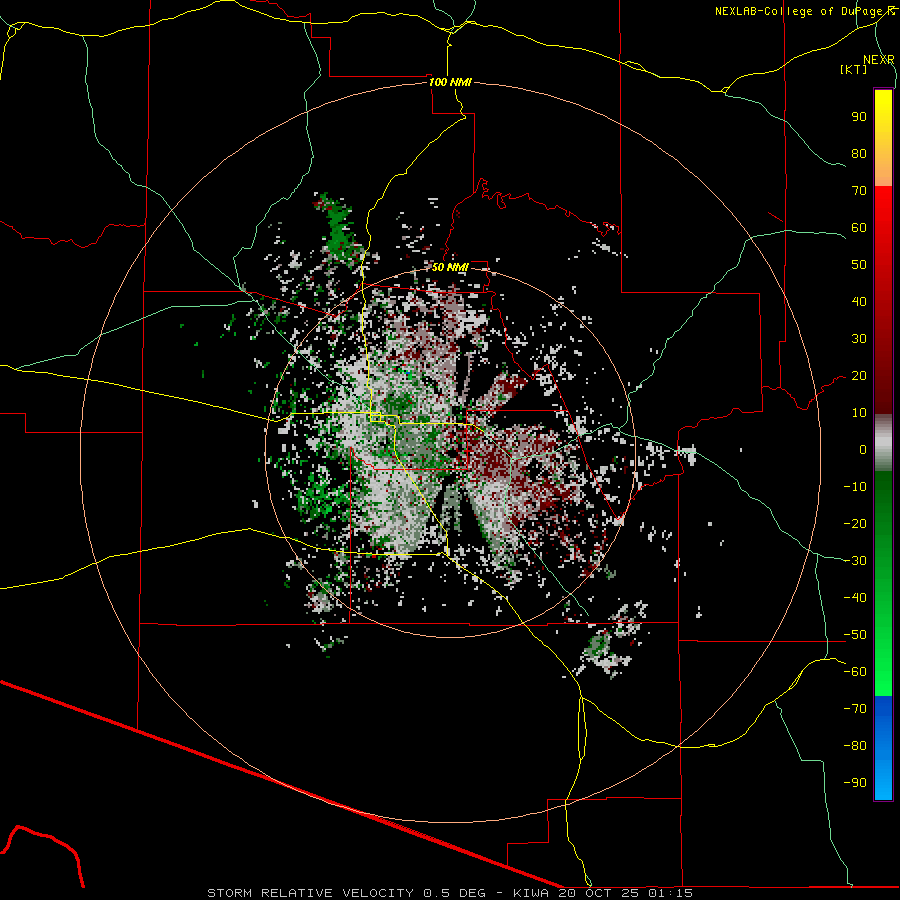Click the [KT] units label above scale
This screenshot has width=900, height=900.
854,69
